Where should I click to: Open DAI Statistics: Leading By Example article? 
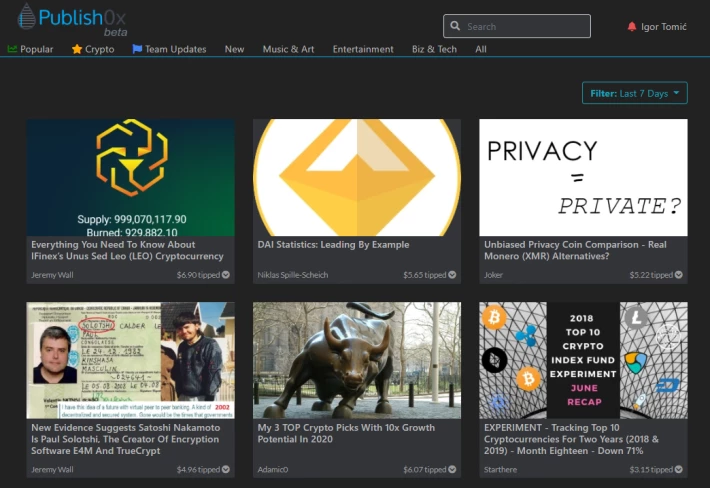click(x=333, y=244)
